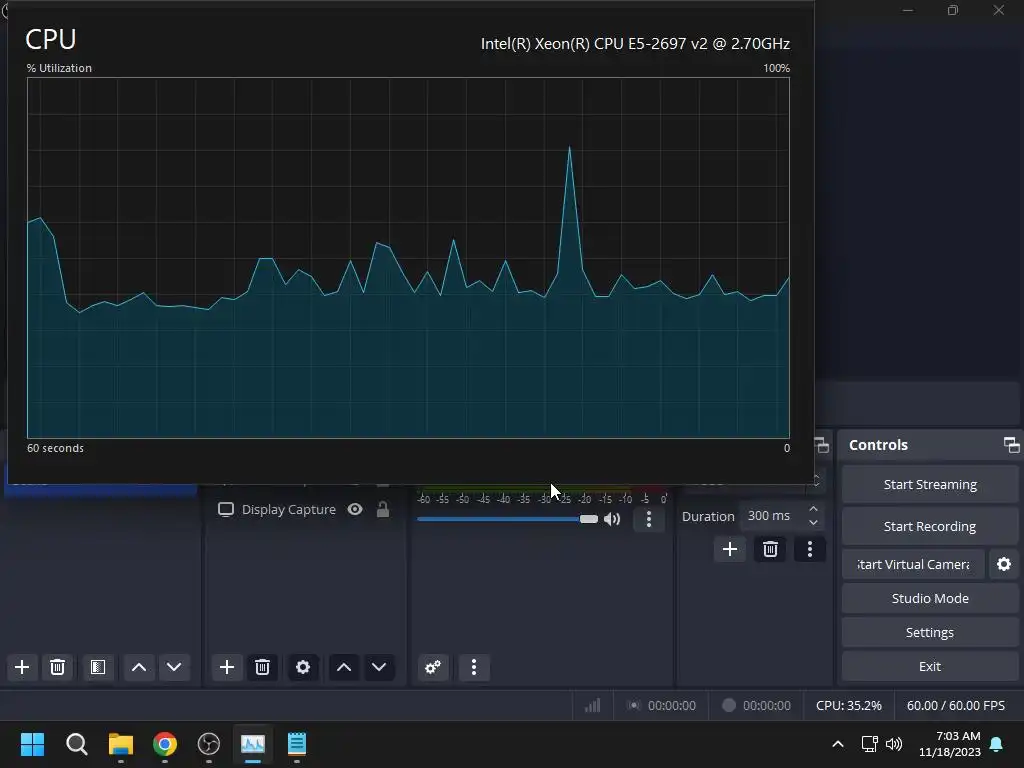The width and height of the screenshot is (1024, 768).
Task: Delete selected source with trash icon
Action: [x=263, y=667]
